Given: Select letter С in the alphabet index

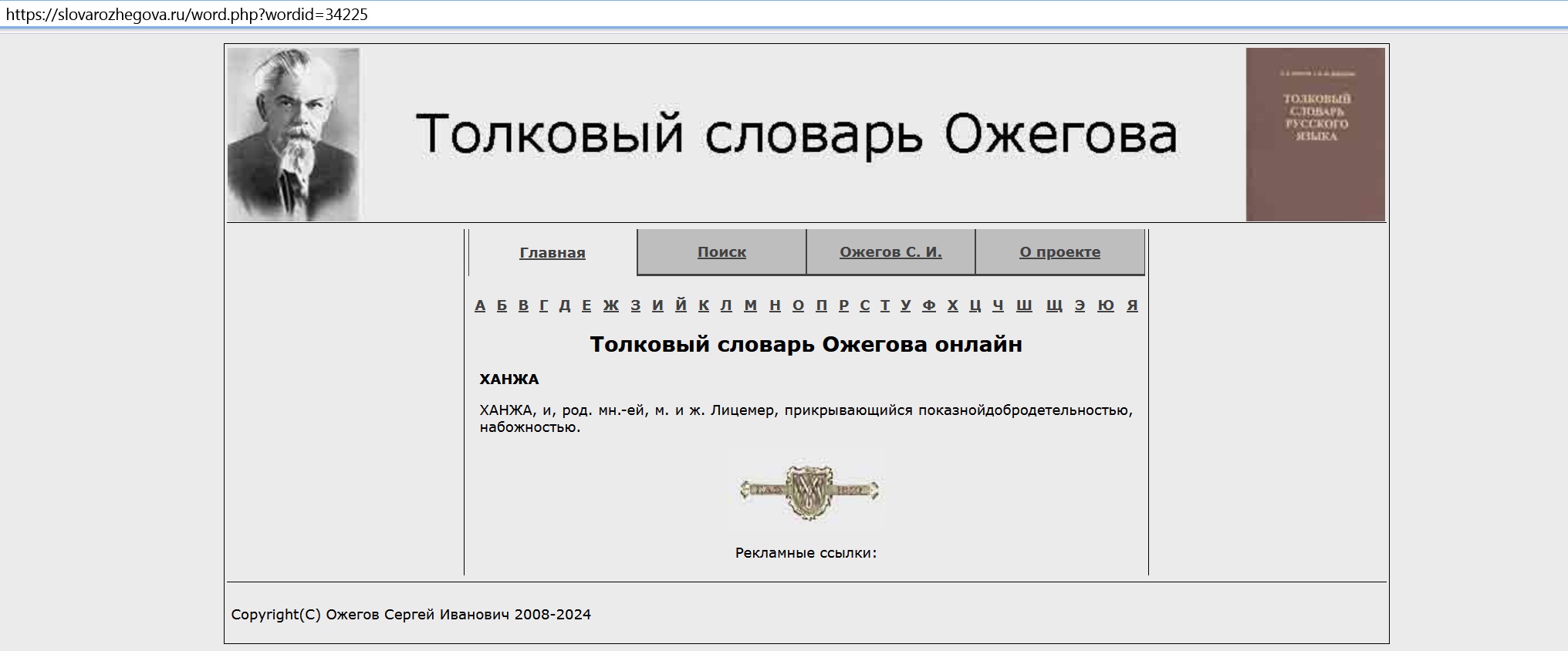Looking at the screenshot, I should (x=864, y=305).
